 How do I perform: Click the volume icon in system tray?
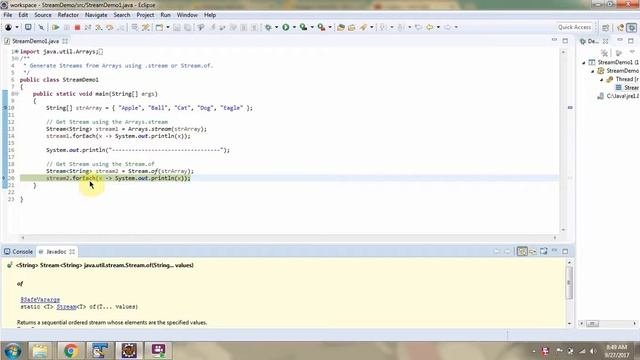click(593, 351)
